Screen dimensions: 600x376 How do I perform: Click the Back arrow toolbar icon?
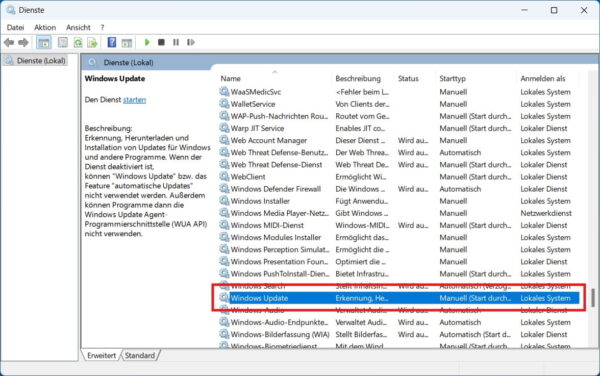click(9, 42)
